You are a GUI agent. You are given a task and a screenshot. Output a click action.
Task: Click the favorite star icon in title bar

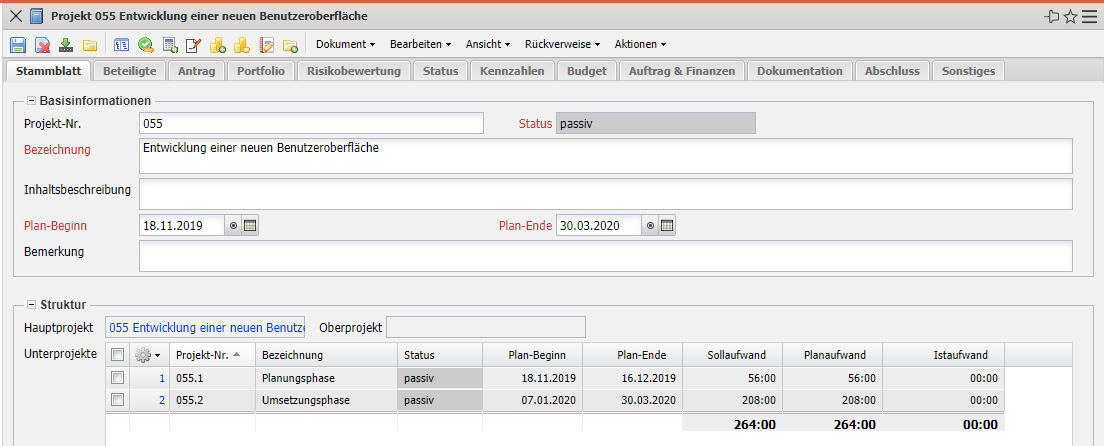click(1070, 16)
